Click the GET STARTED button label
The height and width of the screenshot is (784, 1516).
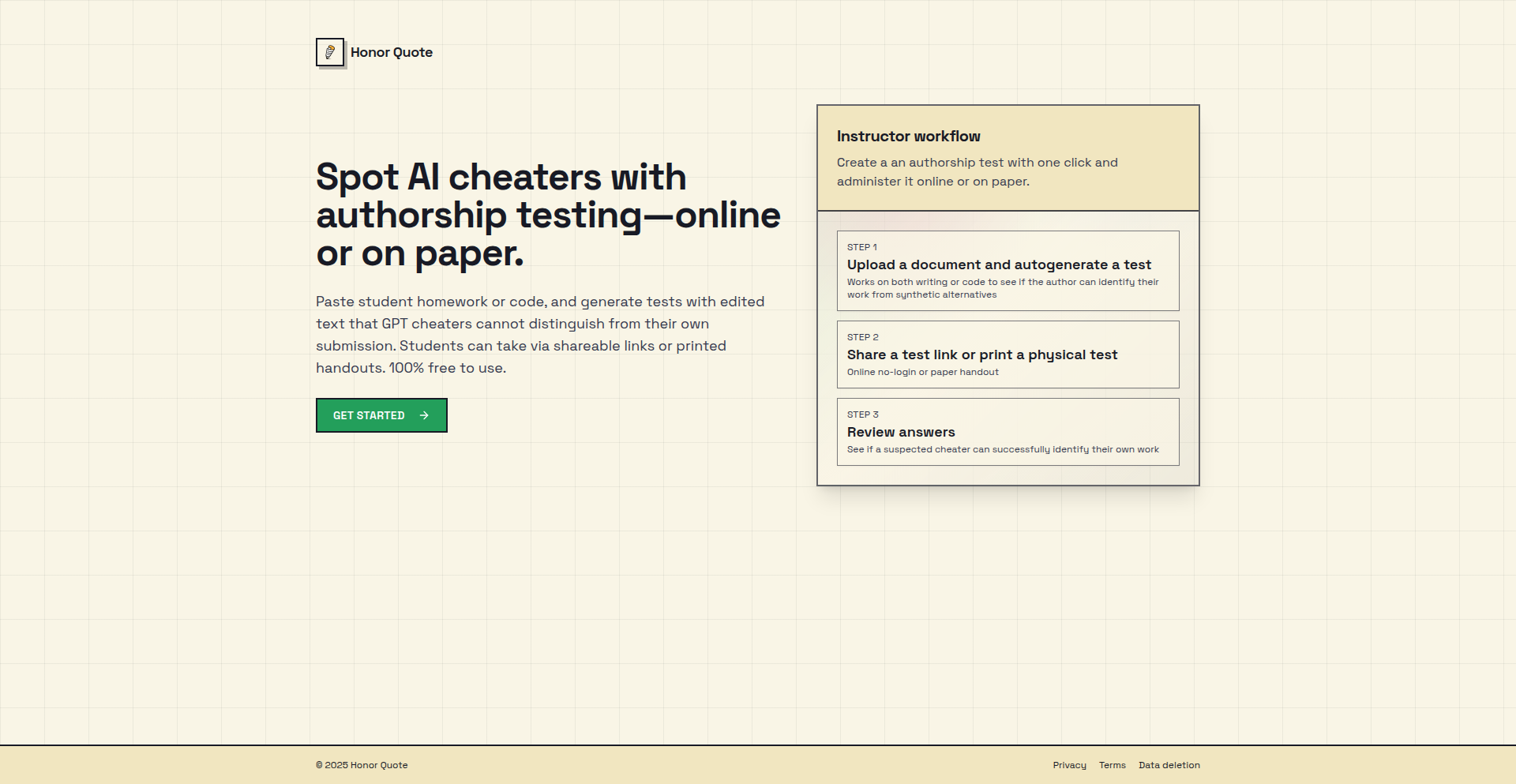click(369, 415)
